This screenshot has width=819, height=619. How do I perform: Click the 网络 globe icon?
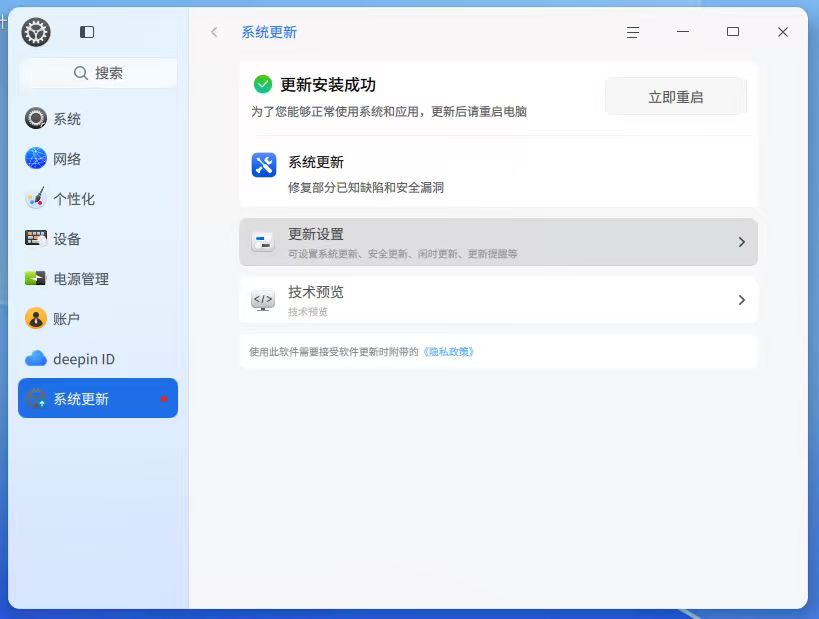[x=36, y=158]
